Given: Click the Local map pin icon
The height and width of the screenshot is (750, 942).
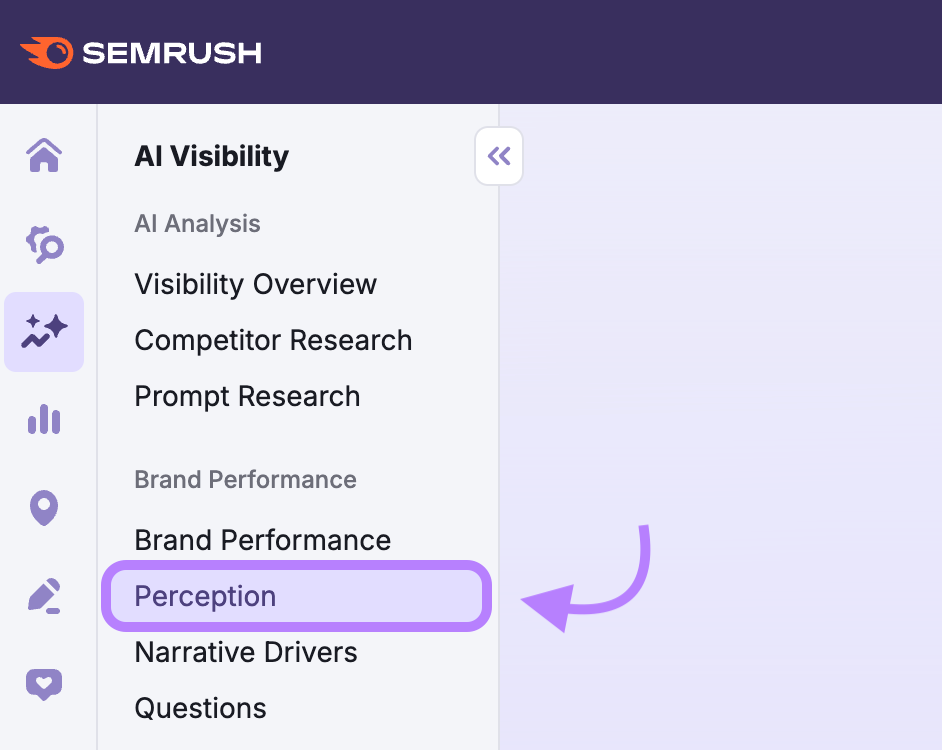Looking at the screenshot, I should pyautogui.click(x=44, y=508).
